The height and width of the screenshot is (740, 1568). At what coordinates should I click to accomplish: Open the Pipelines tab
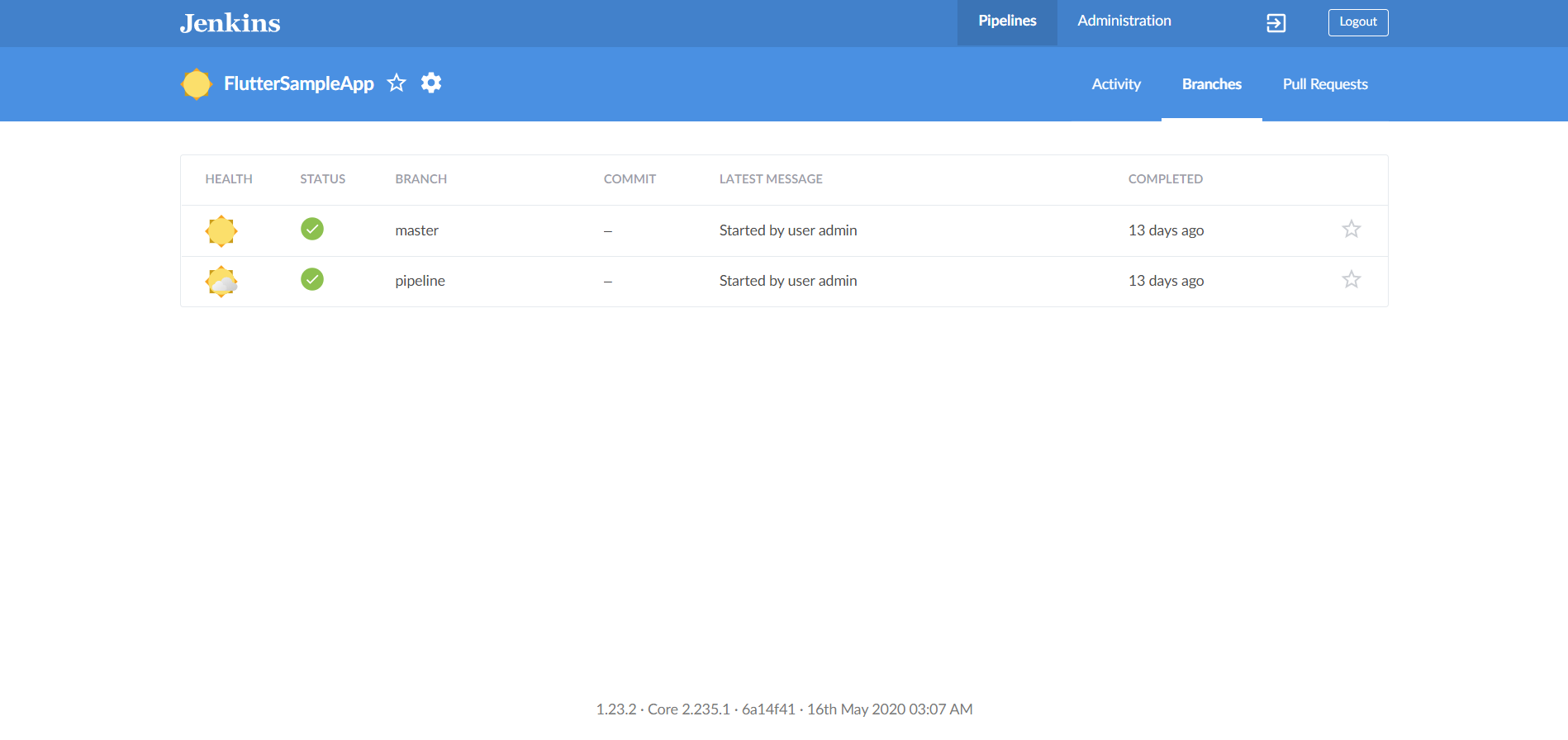pos(1007,21)
